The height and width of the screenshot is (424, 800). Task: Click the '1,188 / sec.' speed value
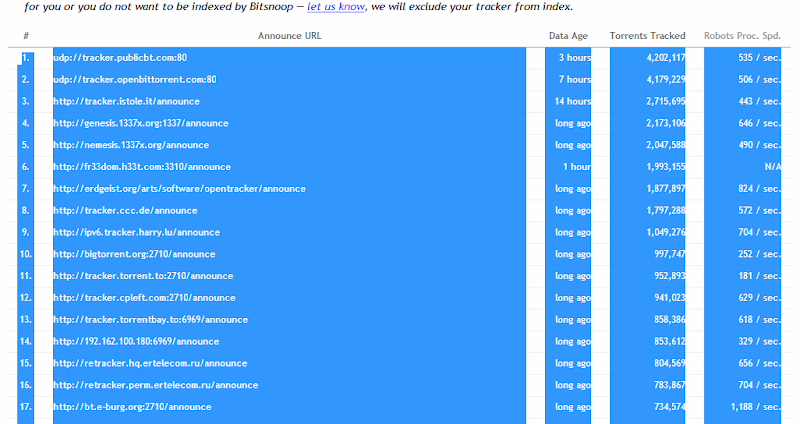coord(756,407)
